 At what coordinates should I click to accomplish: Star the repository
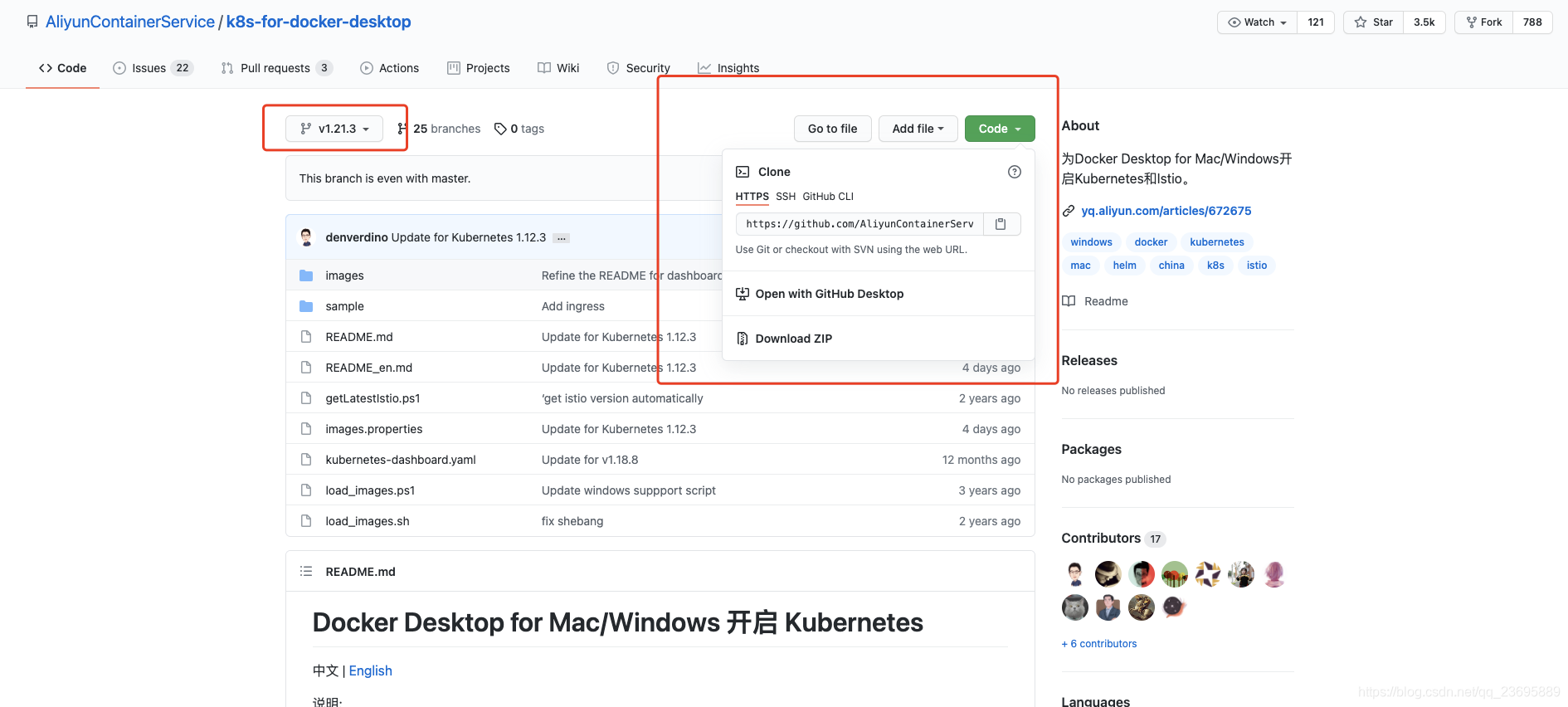[x=1374, y=22]
